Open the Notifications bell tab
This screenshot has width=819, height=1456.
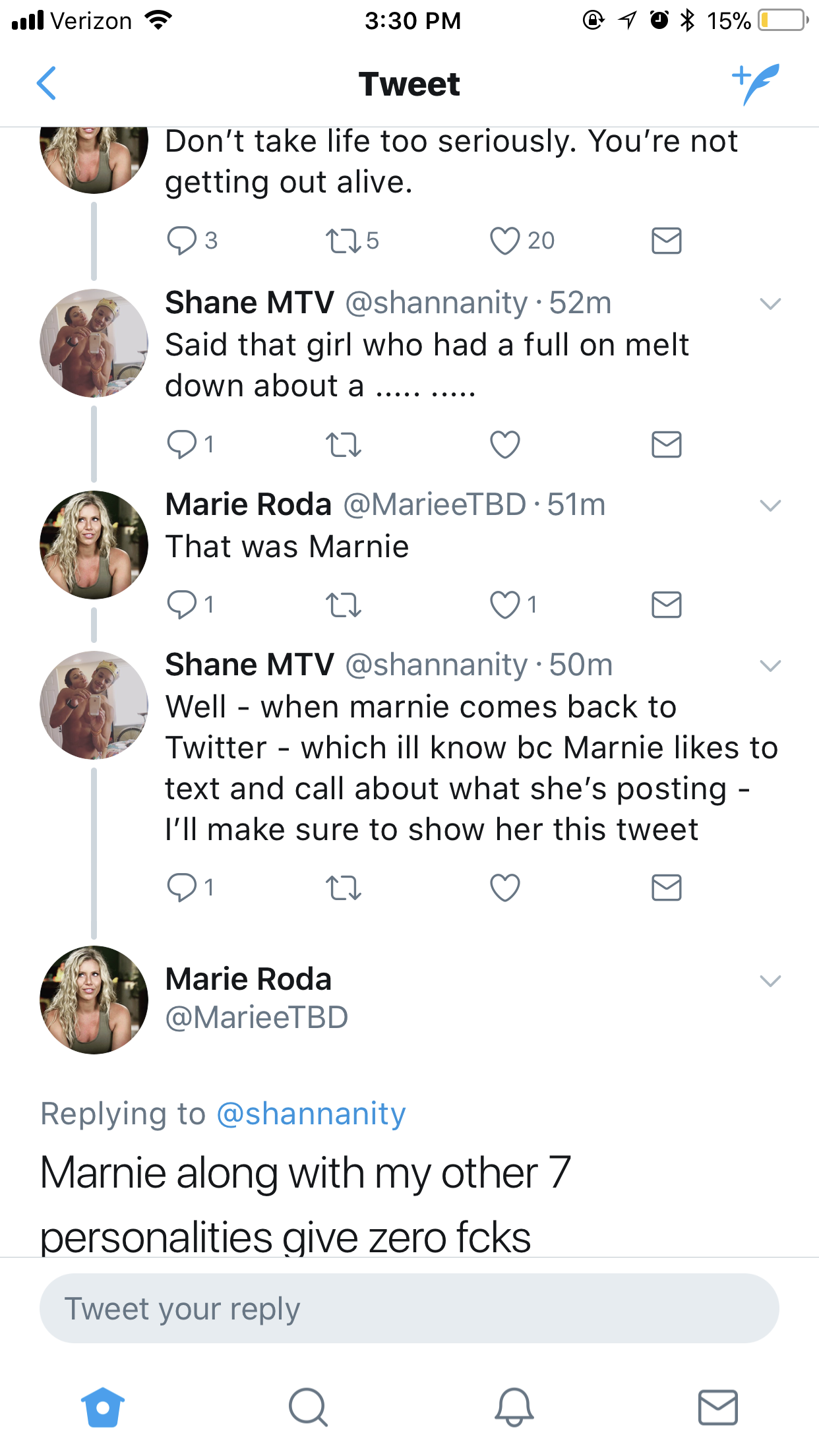click(514, 1407)
